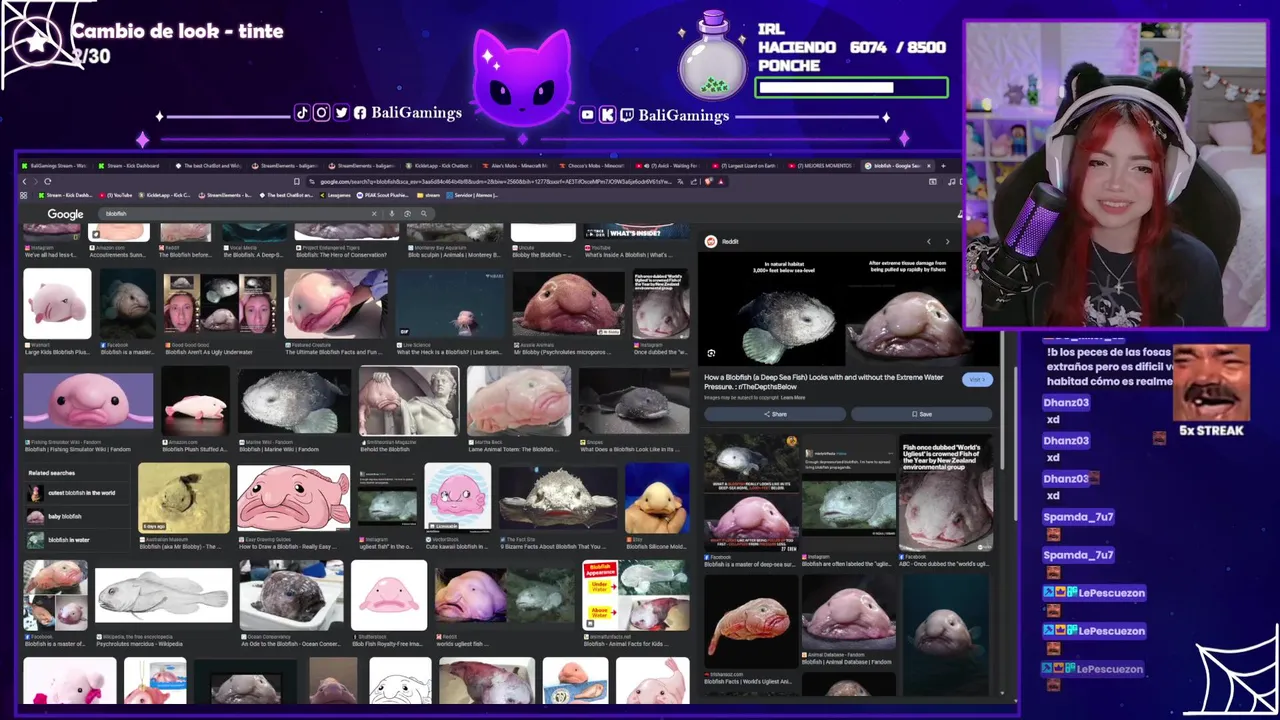Click the Google logo
This screenshot has width=1280, height=720.
pyautogui.click(x=65, y=214)
